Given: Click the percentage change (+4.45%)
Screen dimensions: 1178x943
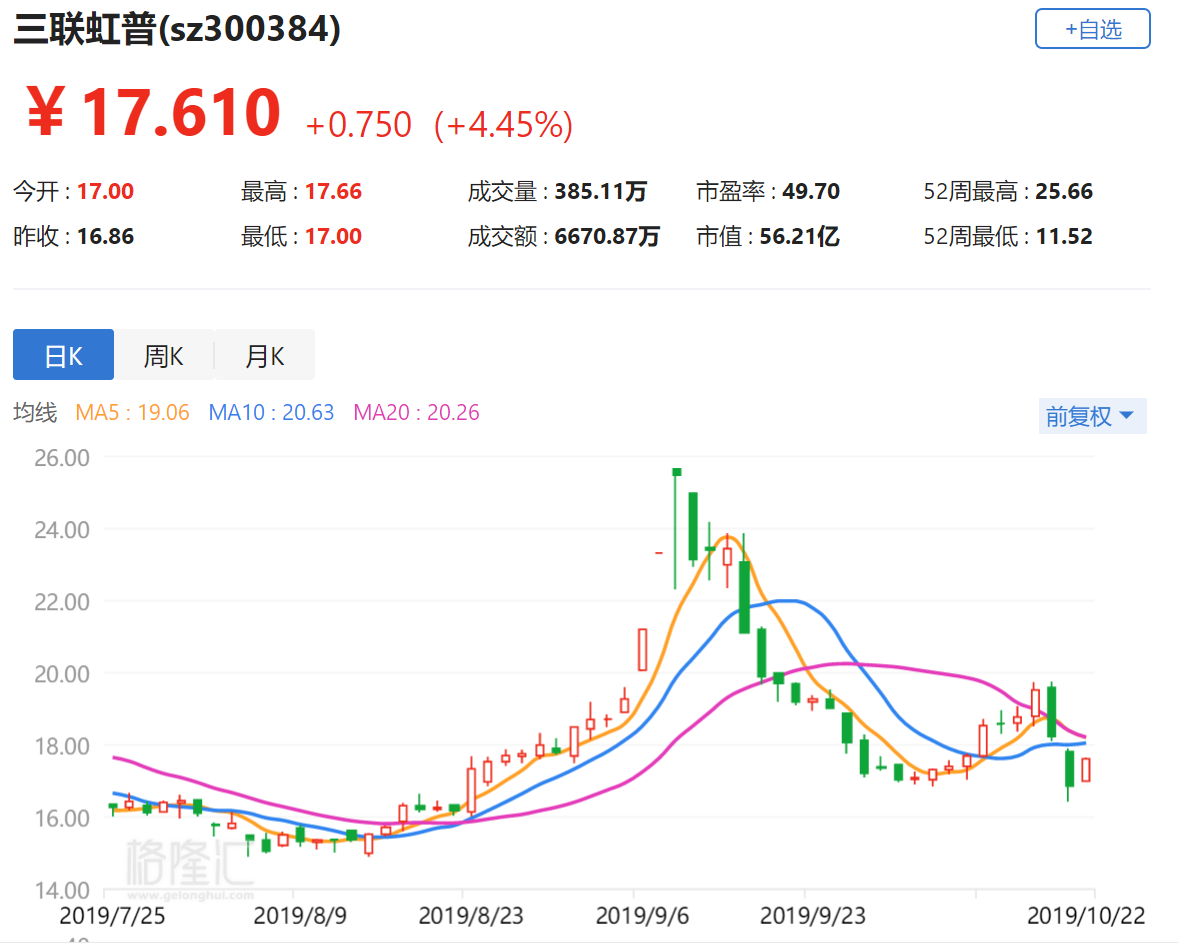Looking at the screenshot, I should point(503,125).
